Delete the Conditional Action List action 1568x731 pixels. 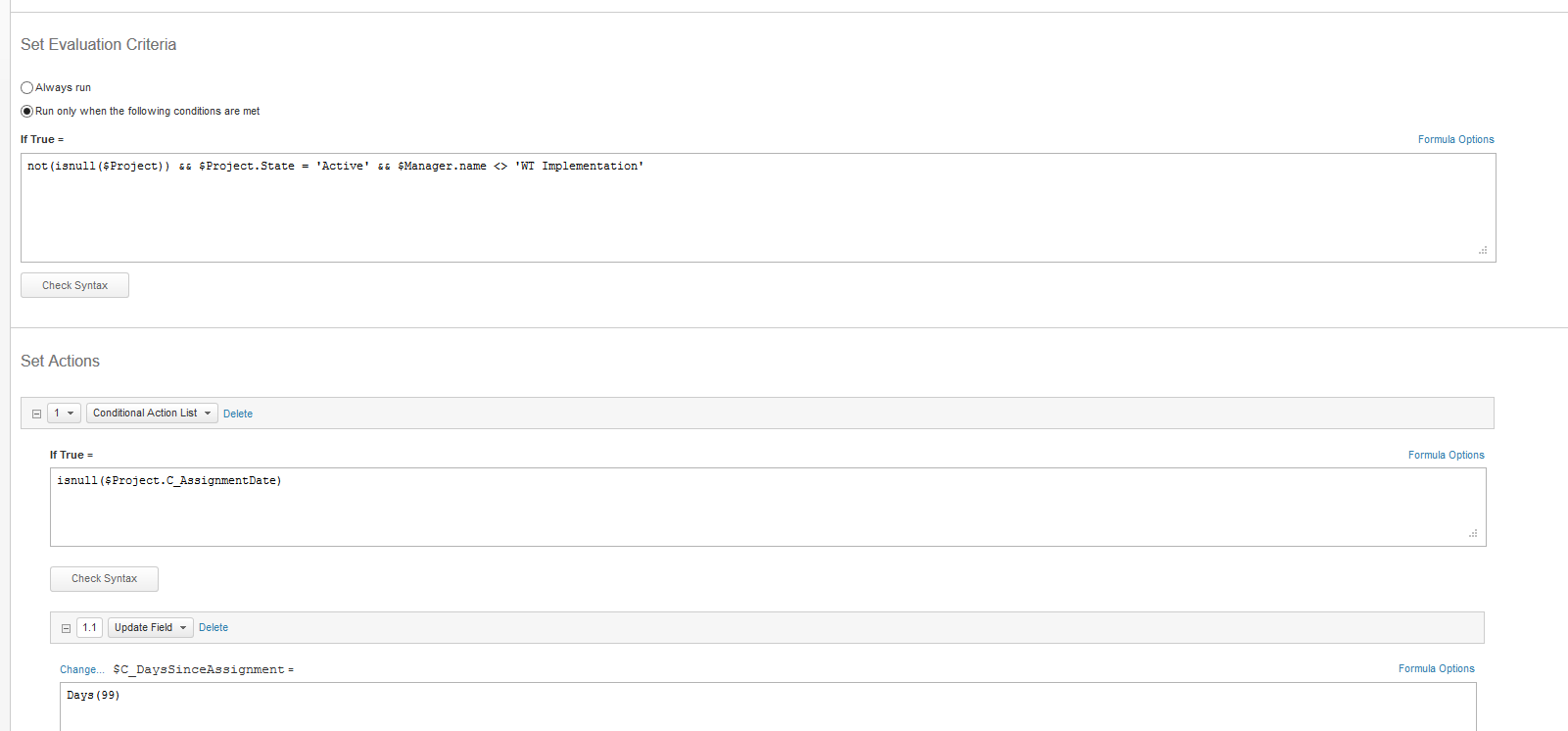(238, 414)
